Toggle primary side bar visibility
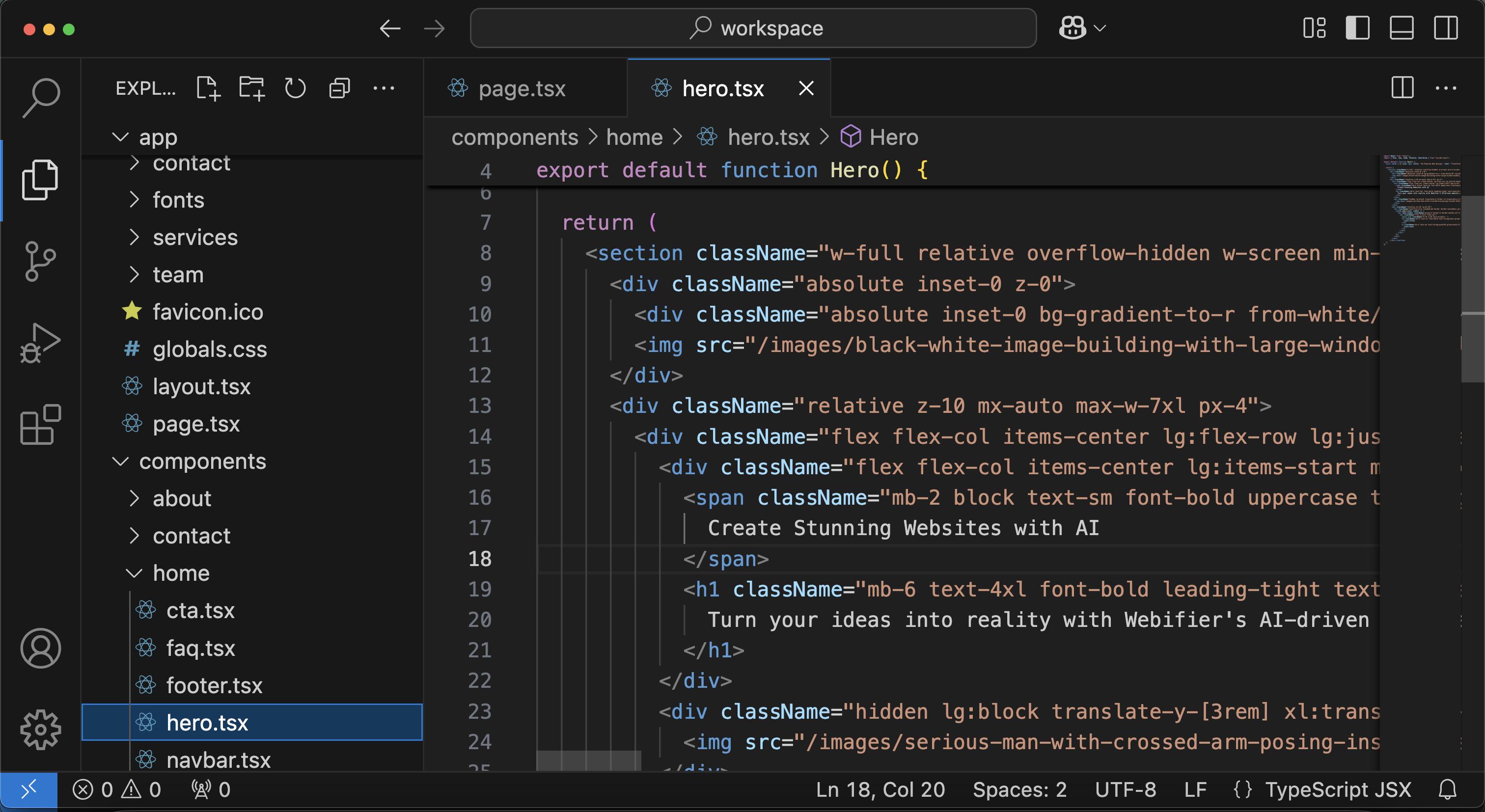Screen dimensions: 1485x812 (1358, 27)
